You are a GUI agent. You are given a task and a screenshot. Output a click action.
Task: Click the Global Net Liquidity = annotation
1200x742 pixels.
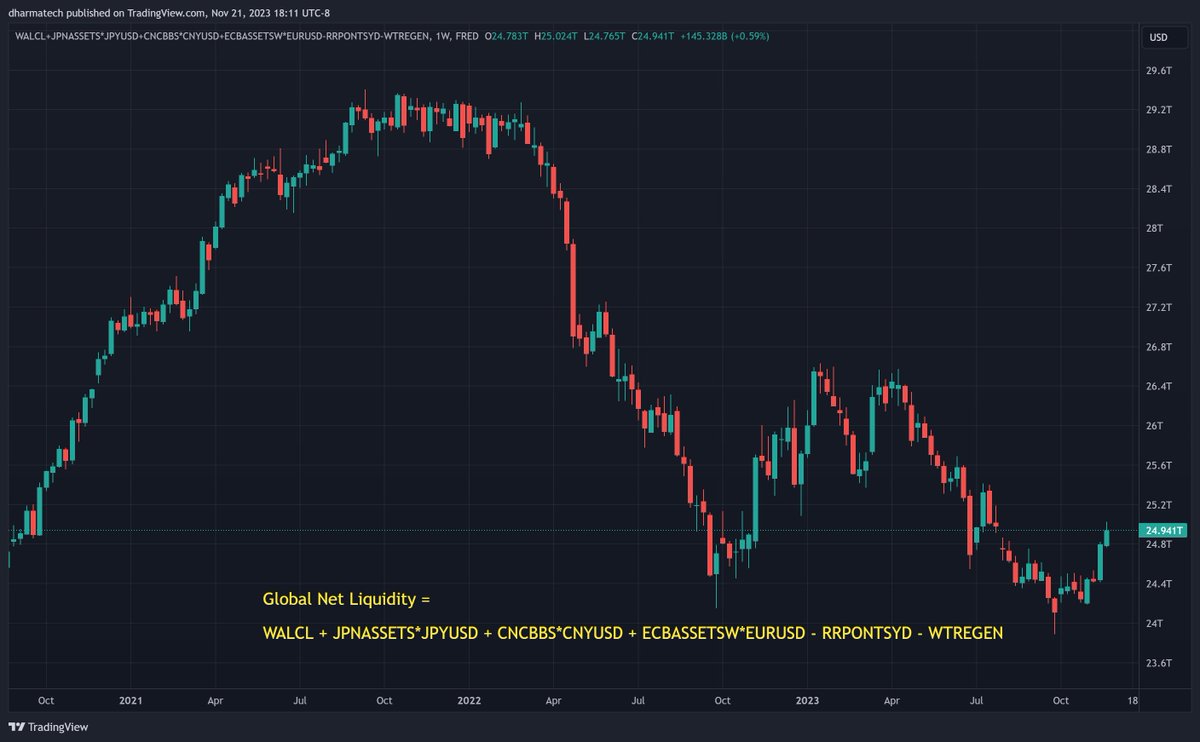[345, 600]
